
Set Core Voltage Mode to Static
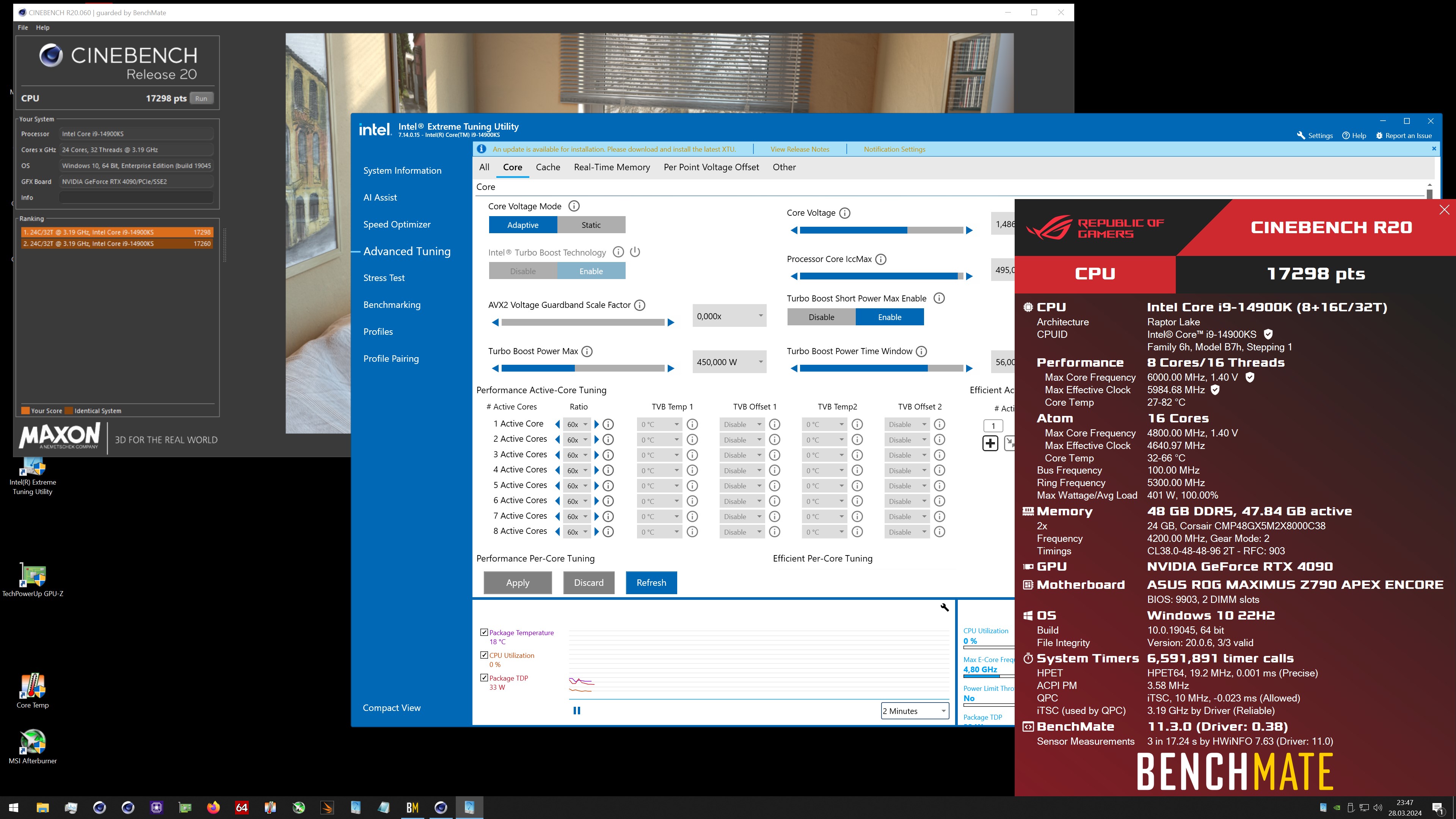click(x=591, y=225)
